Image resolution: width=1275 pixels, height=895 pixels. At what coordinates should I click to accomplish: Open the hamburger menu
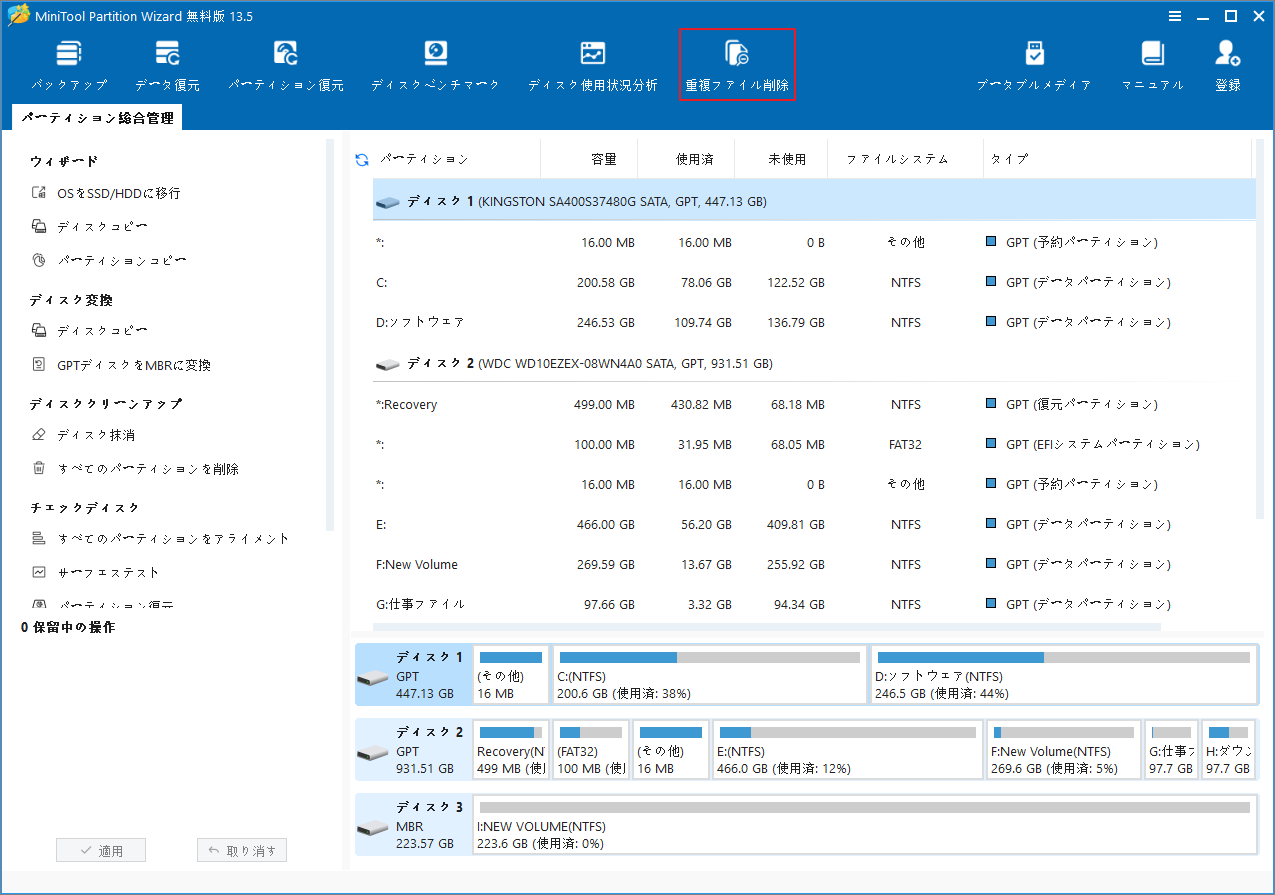[1173, 15]
